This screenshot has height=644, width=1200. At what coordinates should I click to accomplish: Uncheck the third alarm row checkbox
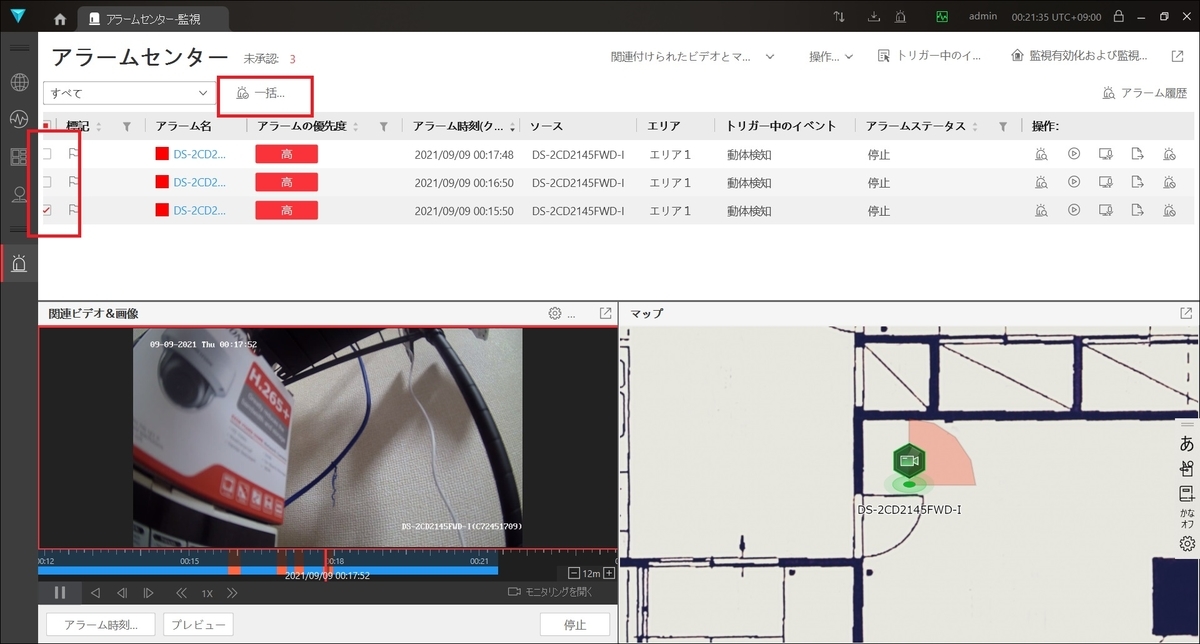(44, 210)
